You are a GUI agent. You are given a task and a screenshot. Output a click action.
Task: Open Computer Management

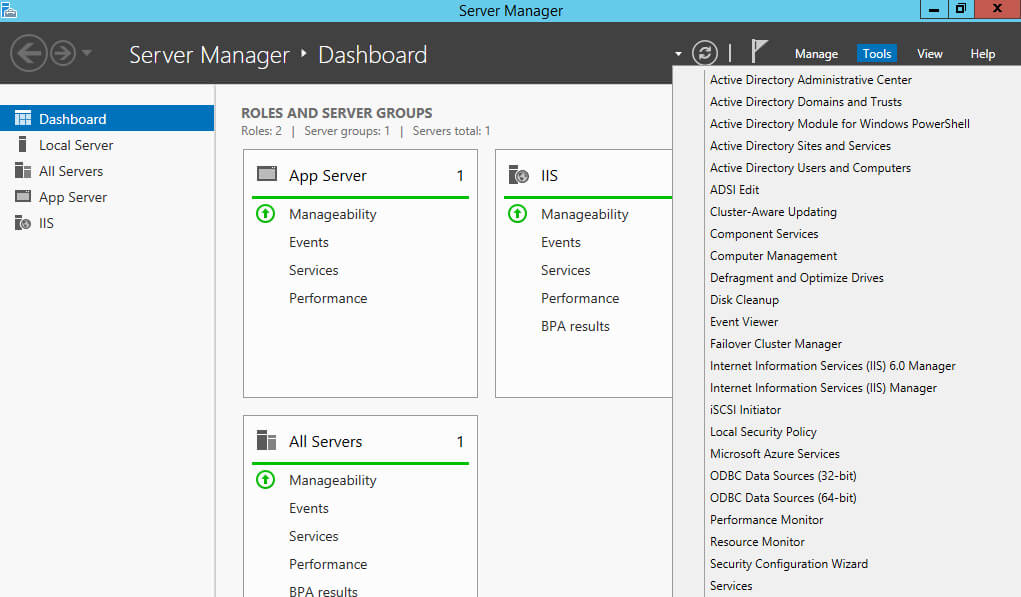coord(773,256)
